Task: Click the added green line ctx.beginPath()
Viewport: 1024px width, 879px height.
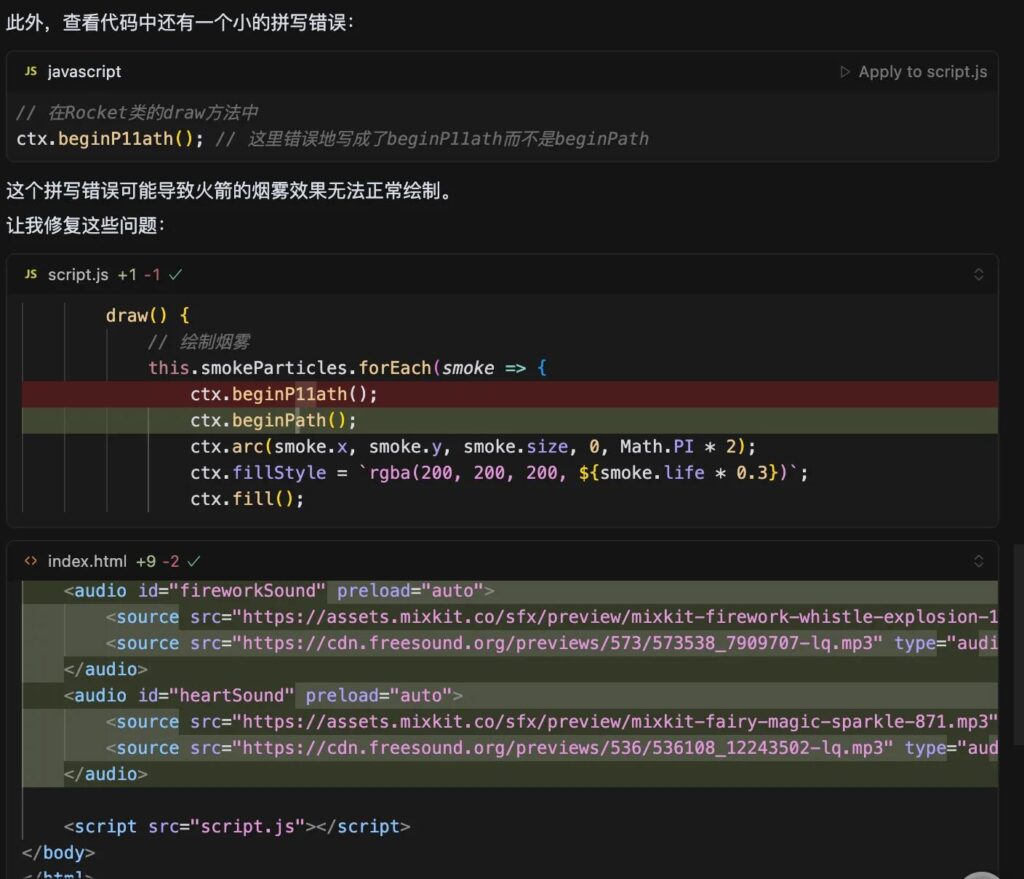Action: coord(273,420)
